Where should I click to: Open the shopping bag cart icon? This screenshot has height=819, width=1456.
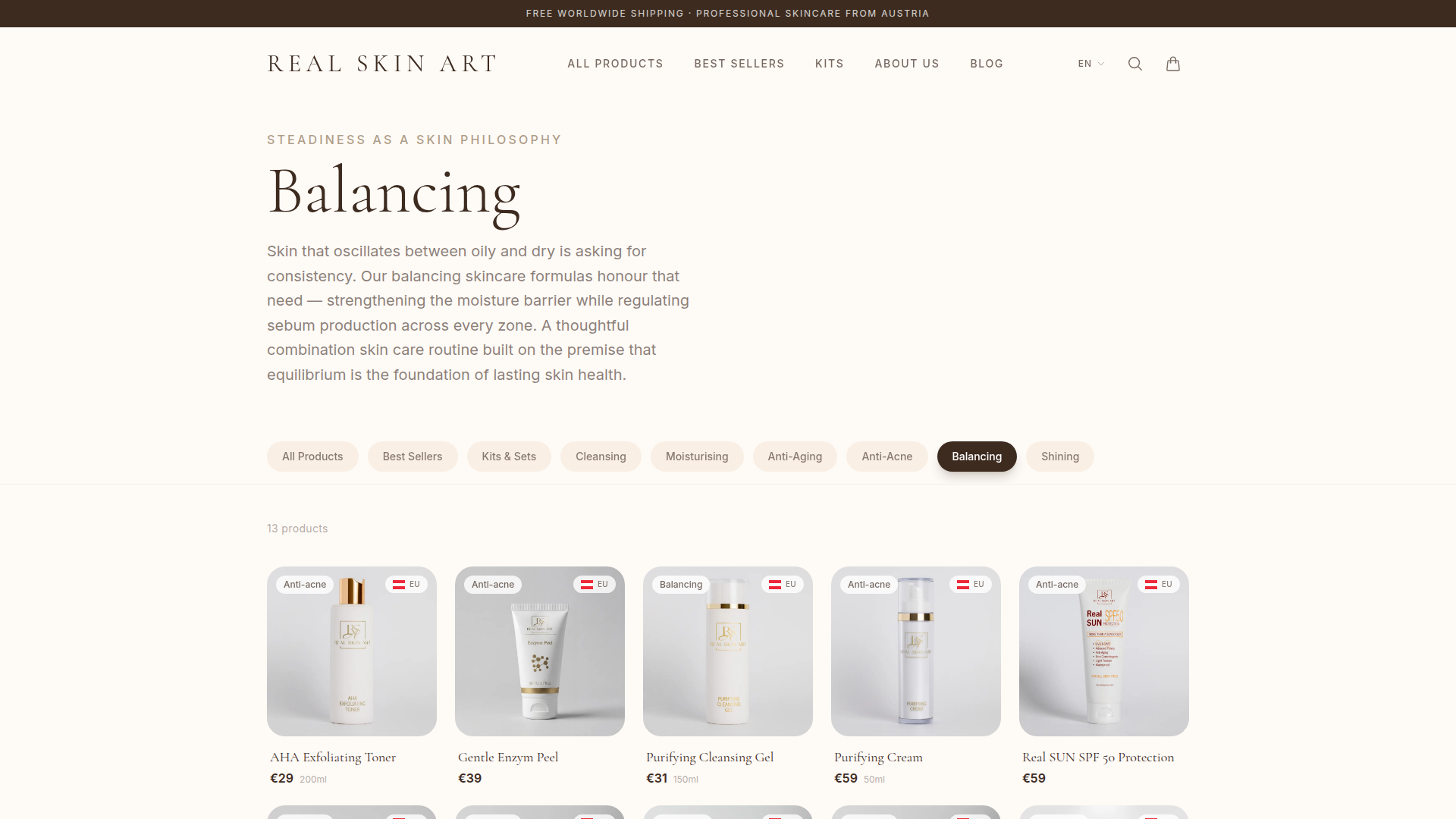pyautogui.click(x=1172, y=64)
